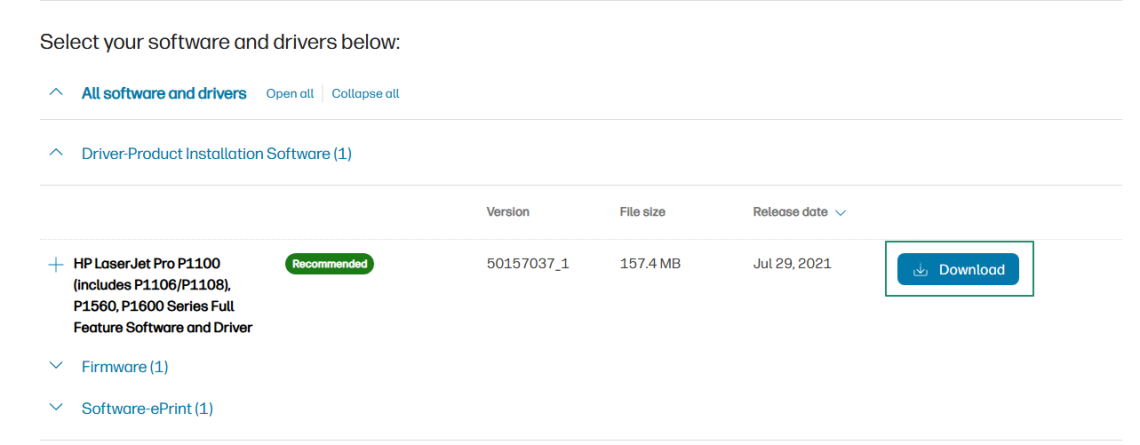The height and width of the screenshot is (445, 1140).
Task: Click the File size column header
Action: [x=642, y=212]
